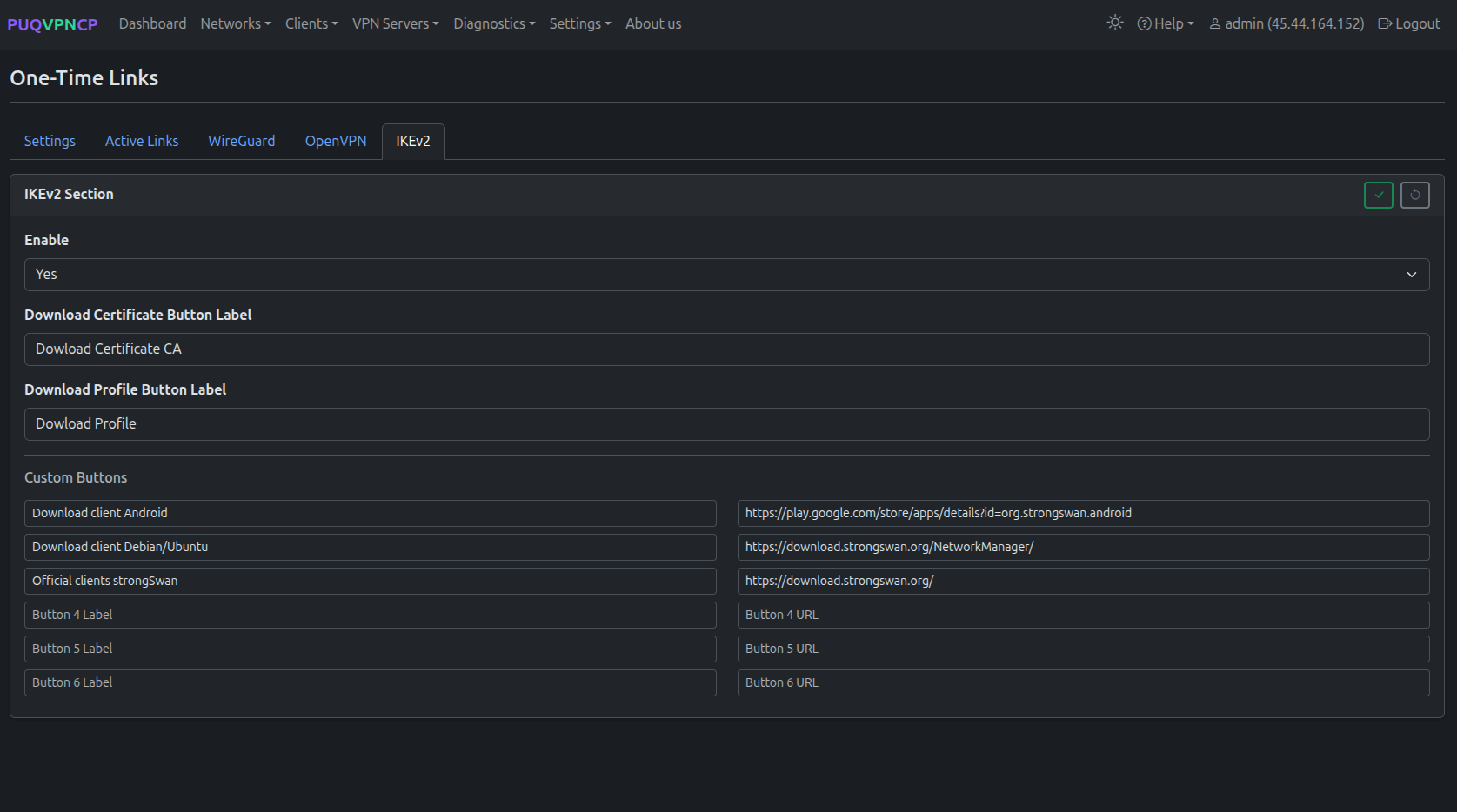Click the Button 5 URL field
This screenshot has width=1457, height=812.
[x=1084, y=649]
